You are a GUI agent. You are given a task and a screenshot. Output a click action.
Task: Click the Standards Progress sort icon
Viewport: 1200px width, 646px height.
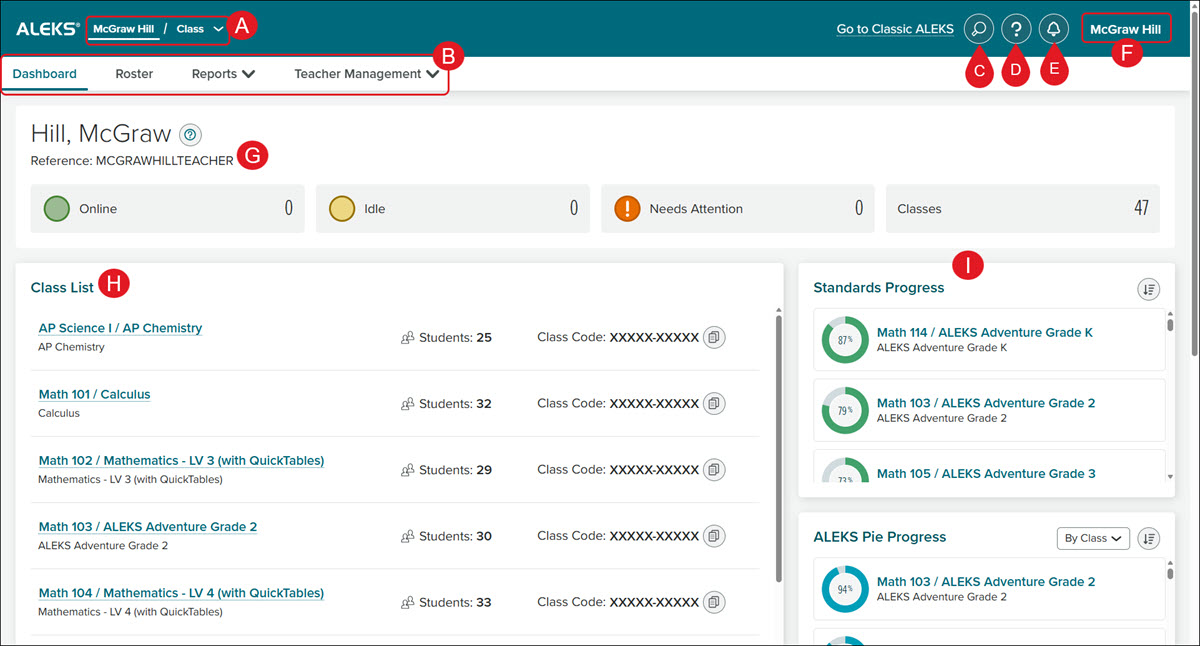1148,289
